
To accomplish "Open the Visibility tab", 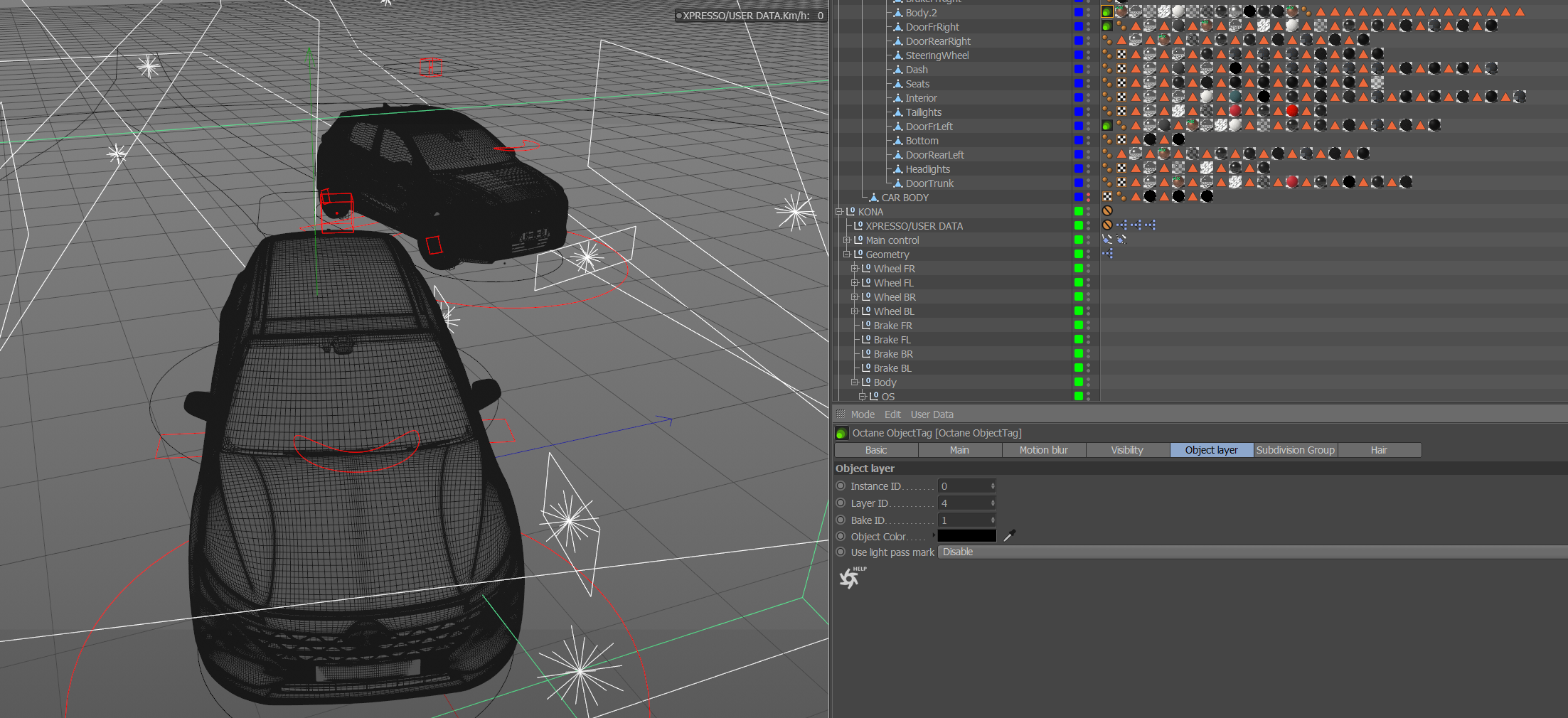I will coord(1127,450).
